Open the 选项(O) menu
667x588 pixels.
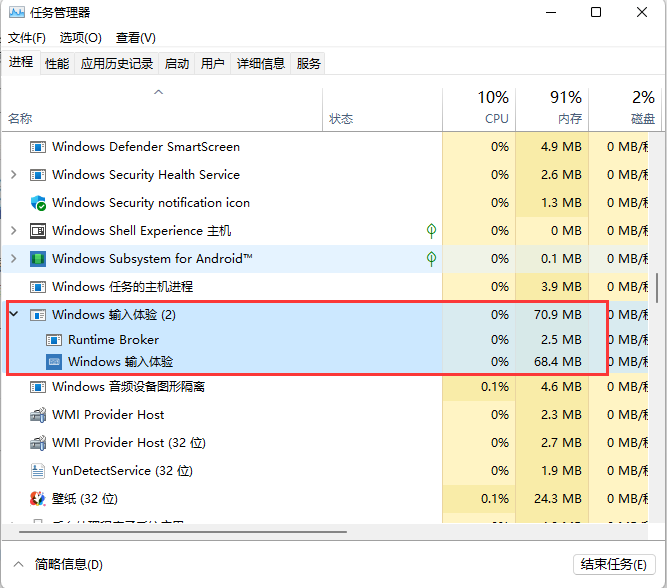(x=80, y=38)
